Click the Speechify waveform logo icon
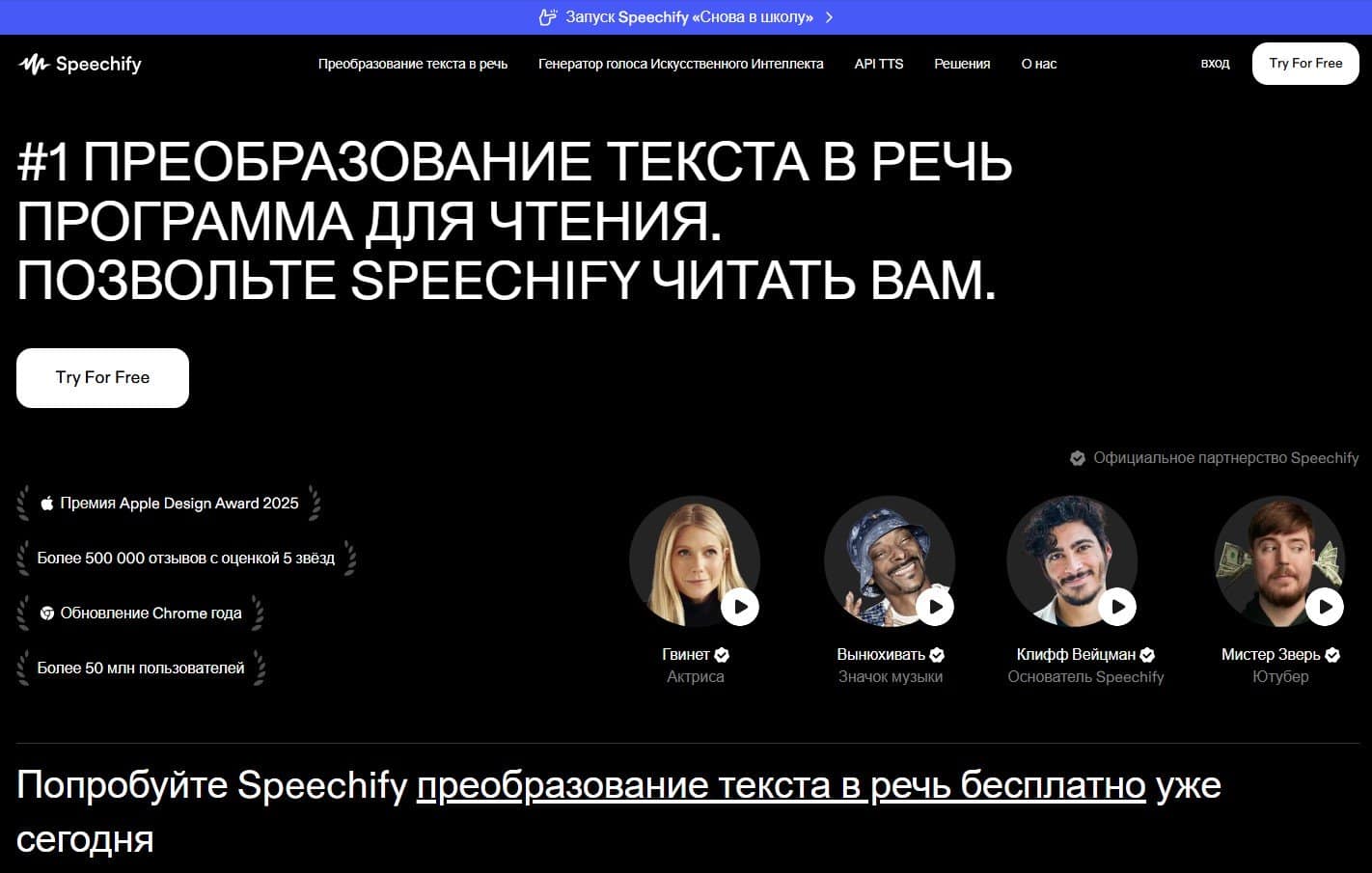This screenshot has width=1372, height=873. (x=34, y=65)
